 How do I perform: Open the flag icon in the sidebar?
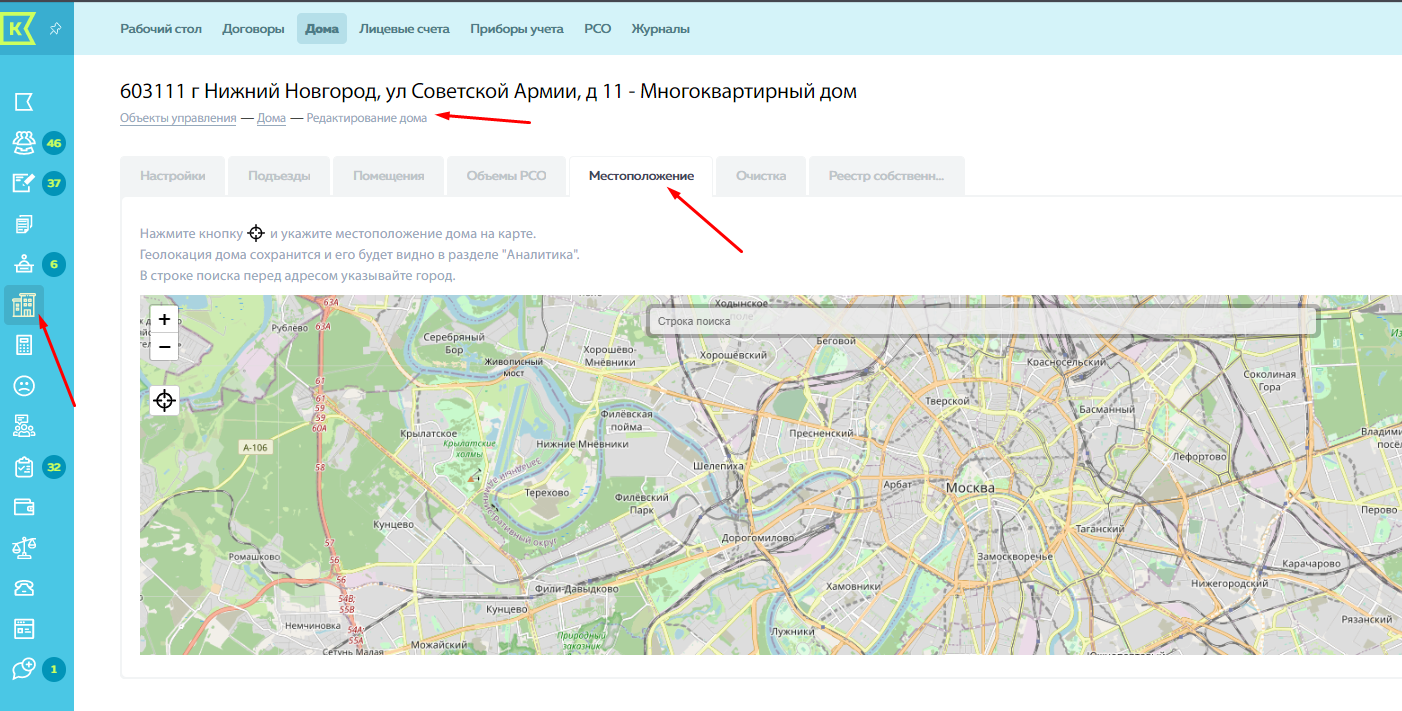tap(24, 101)
